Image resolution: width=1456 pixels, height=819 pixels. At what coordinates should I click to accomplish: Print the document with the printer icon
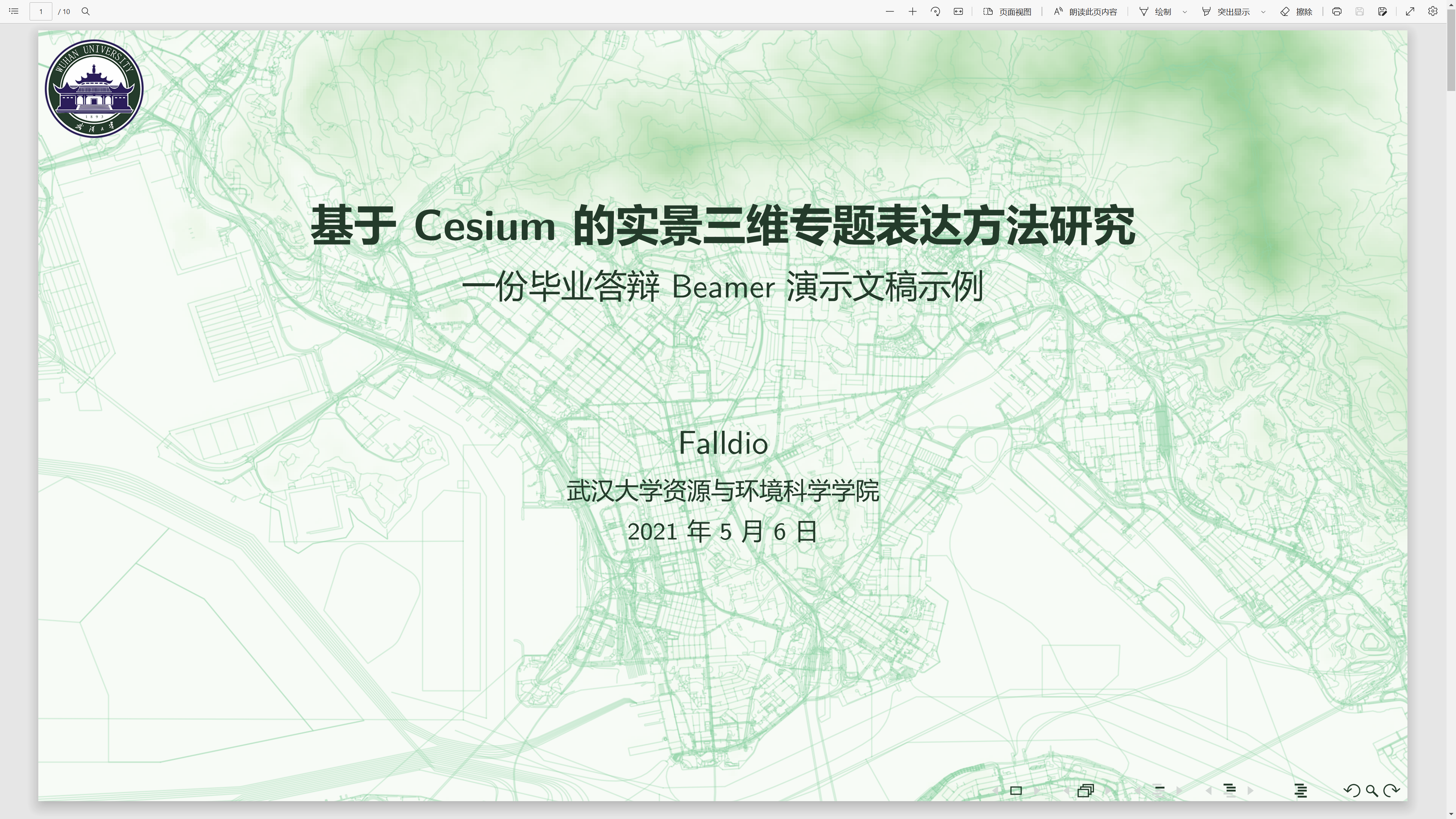(1337, 11)
